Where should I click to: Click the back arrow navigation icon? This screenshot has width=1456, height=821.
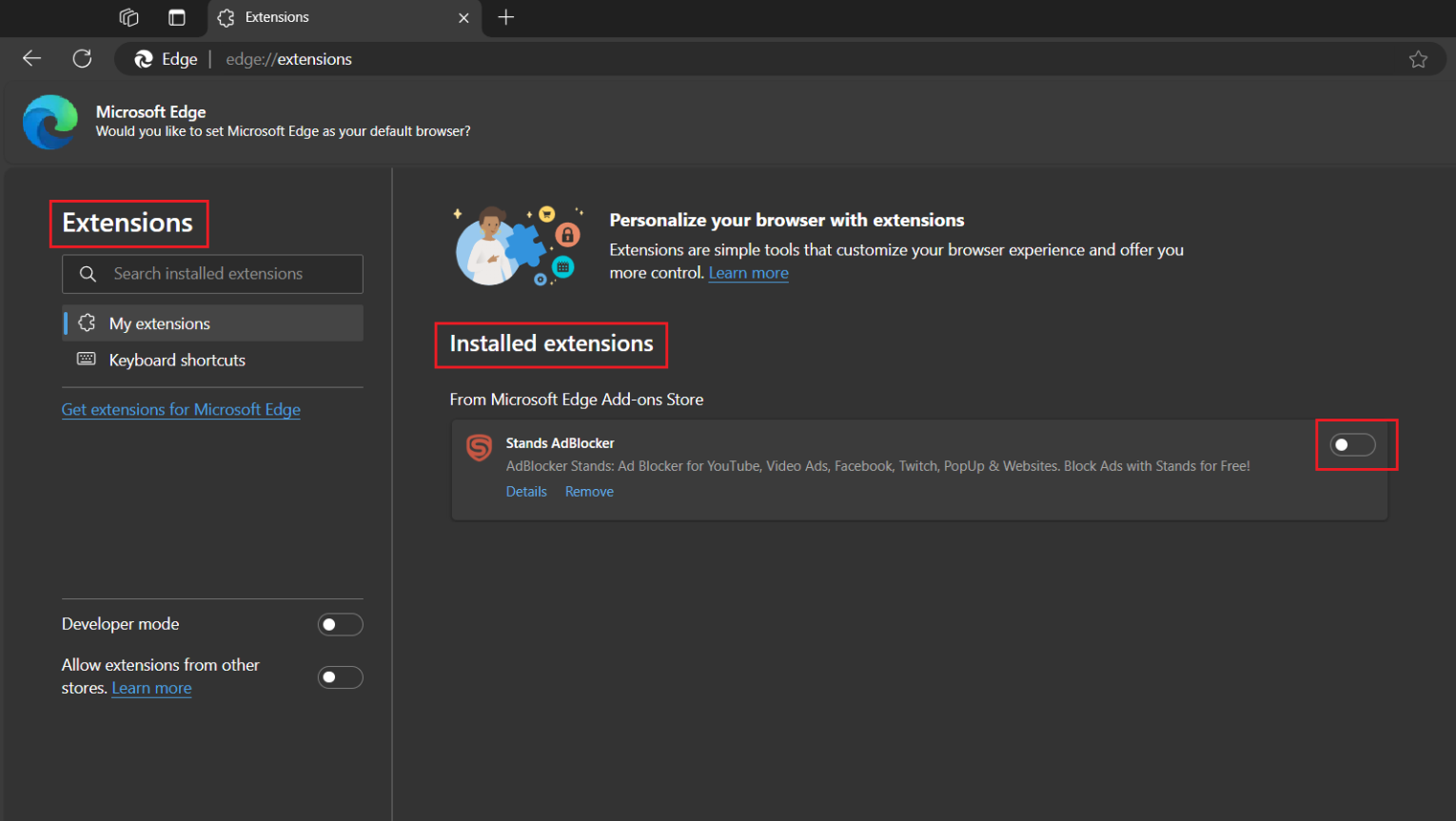pos(31,59)
